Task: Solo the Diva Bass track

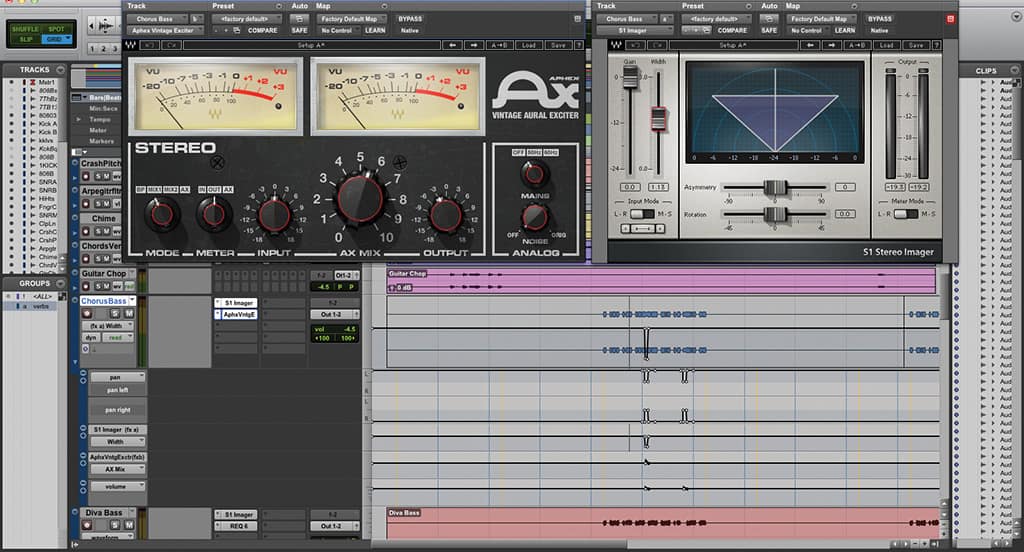Action: (116, 525)
